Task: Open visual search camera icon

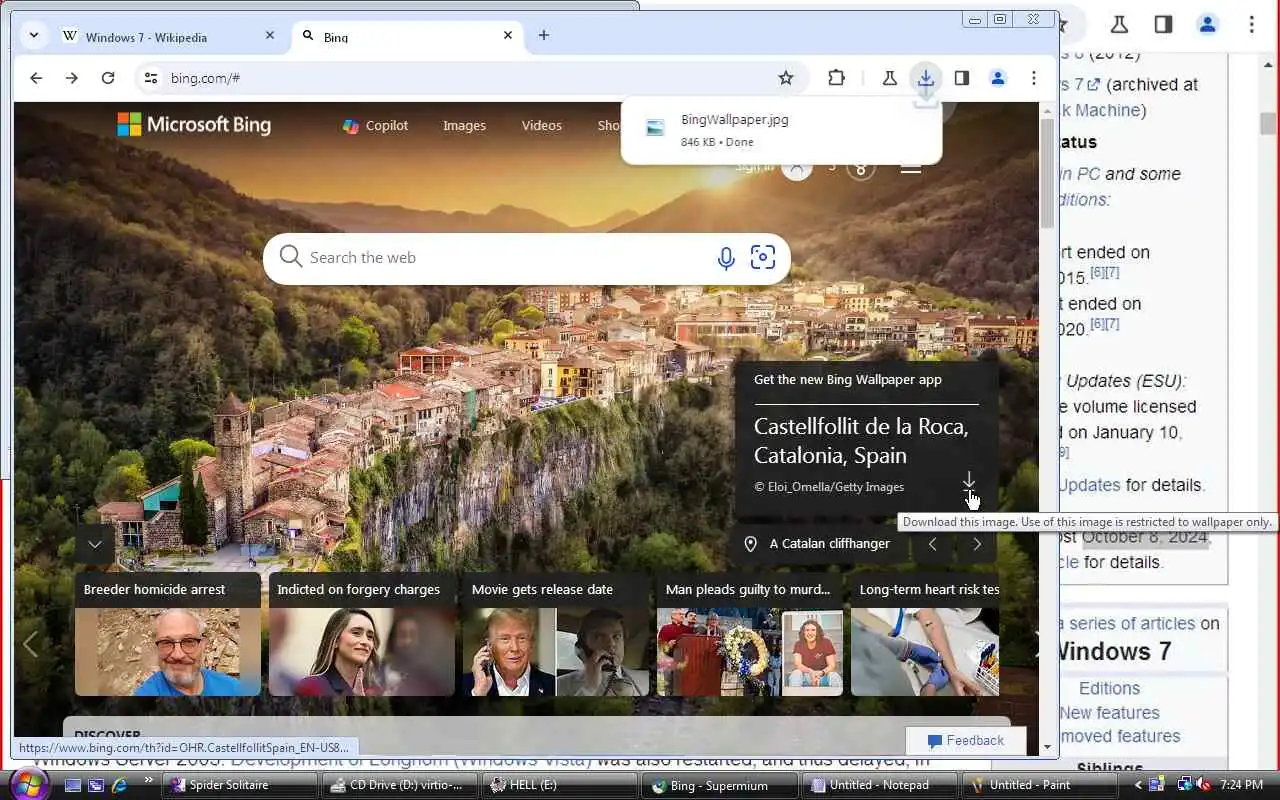Action: [x=763, y=258]
